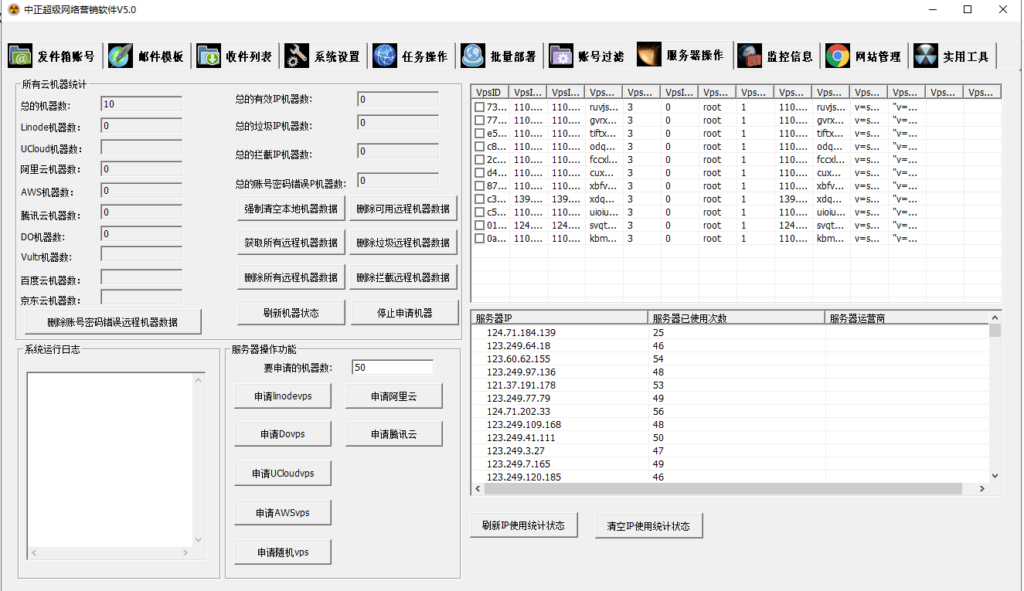The width and height of the screenshot is (1024, 591).
Task: Sort by the VpsID column header
Action: point(489,92)
